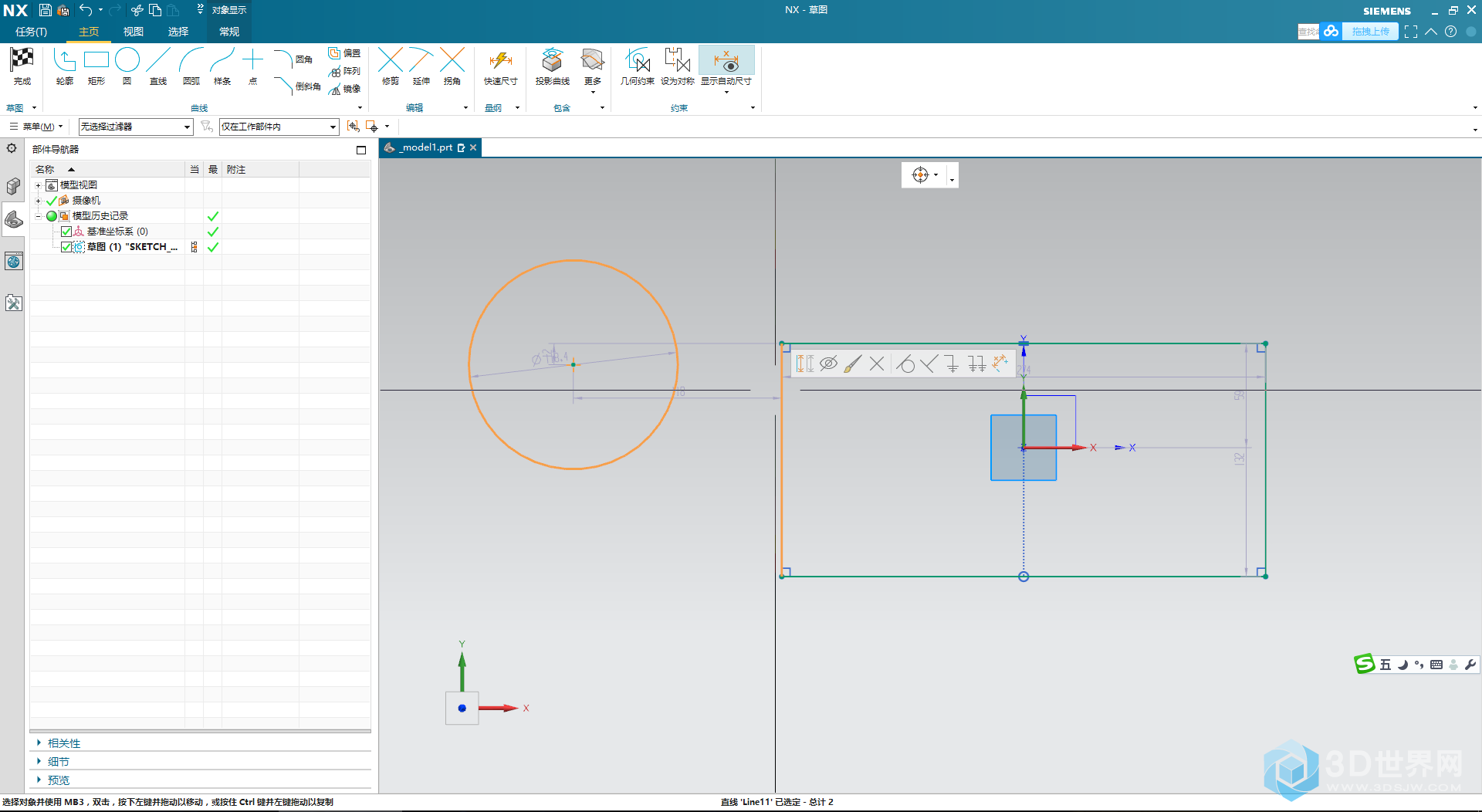Select the Profile (轮廓) curve tool

tap(65, 66)
